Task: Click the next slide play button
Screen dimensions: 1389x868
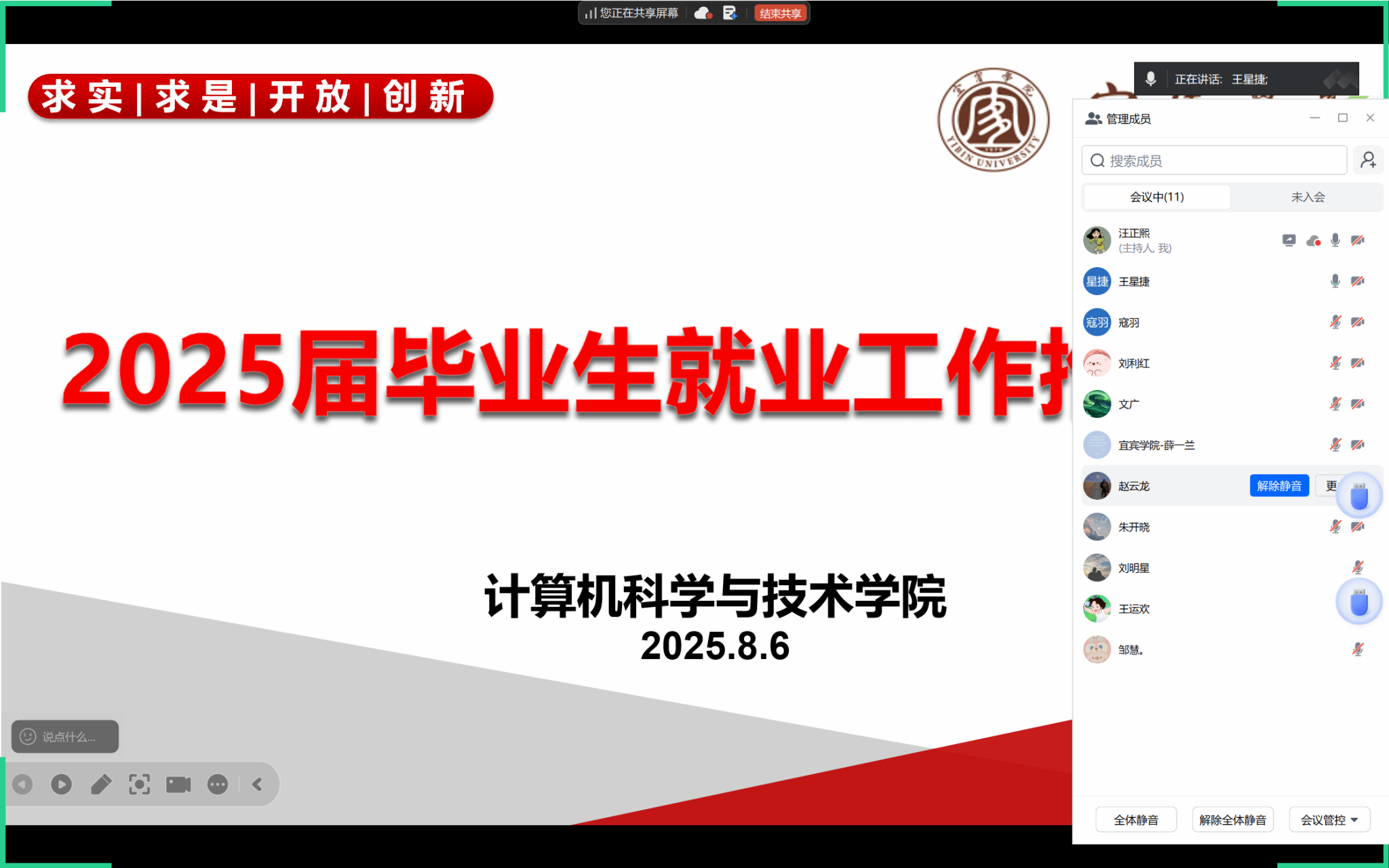Action: tap(61, 785)
